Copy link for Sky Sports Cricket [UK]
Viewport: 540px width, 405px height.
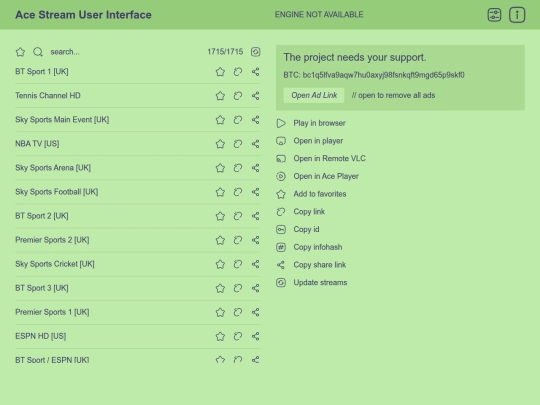[x=238, y=264]
